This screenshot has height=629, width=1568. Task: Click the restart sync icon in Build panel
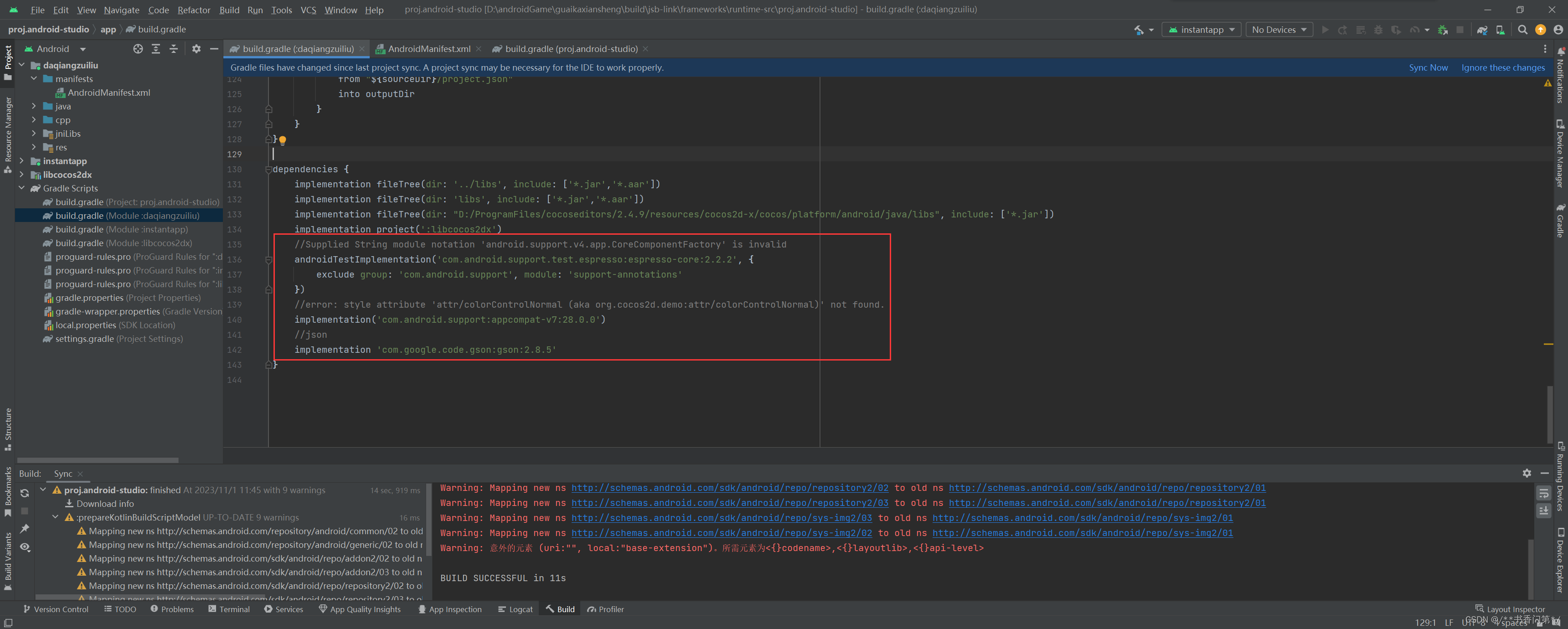24,493
